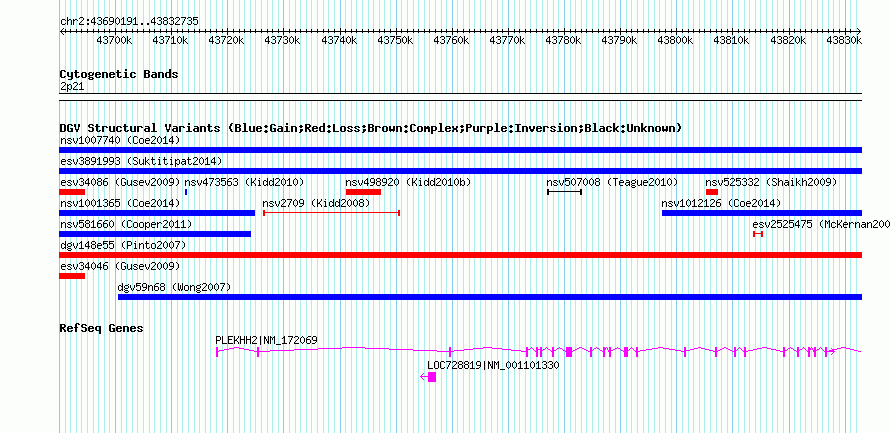The image size is (890, 433).
Task: Select the 43710k ruler position label
Action: coord(171,40)
